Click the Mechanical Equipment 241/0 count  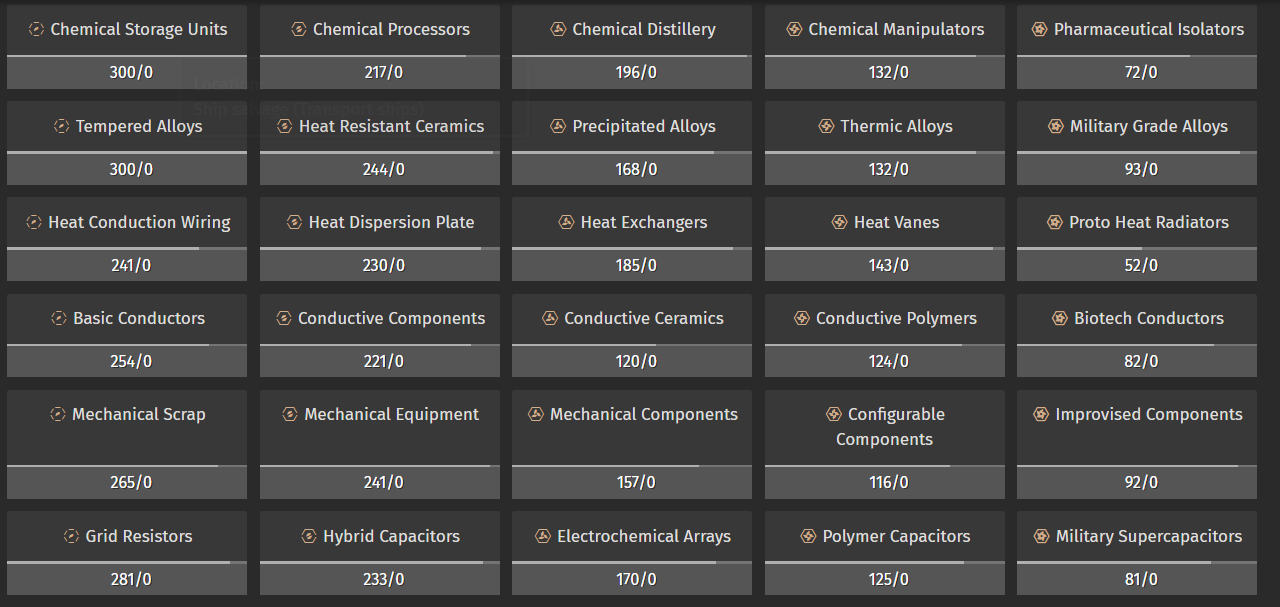tap(380, 482)
